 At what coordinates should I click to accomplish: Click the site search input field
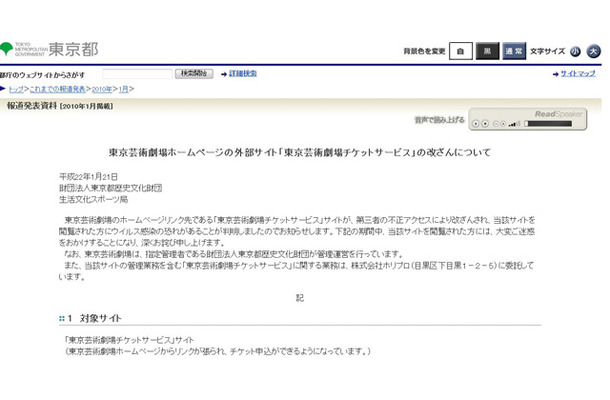click(137, 74)
